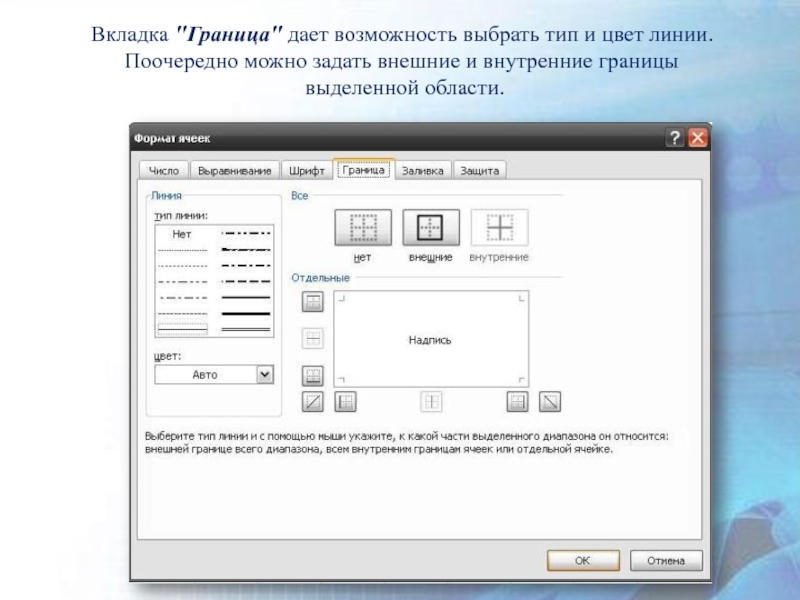The width and height of the screenshot is (800, 600).
Task: Toggle the bottom border button
Action: pyautogui.click(x=313, y=376)
